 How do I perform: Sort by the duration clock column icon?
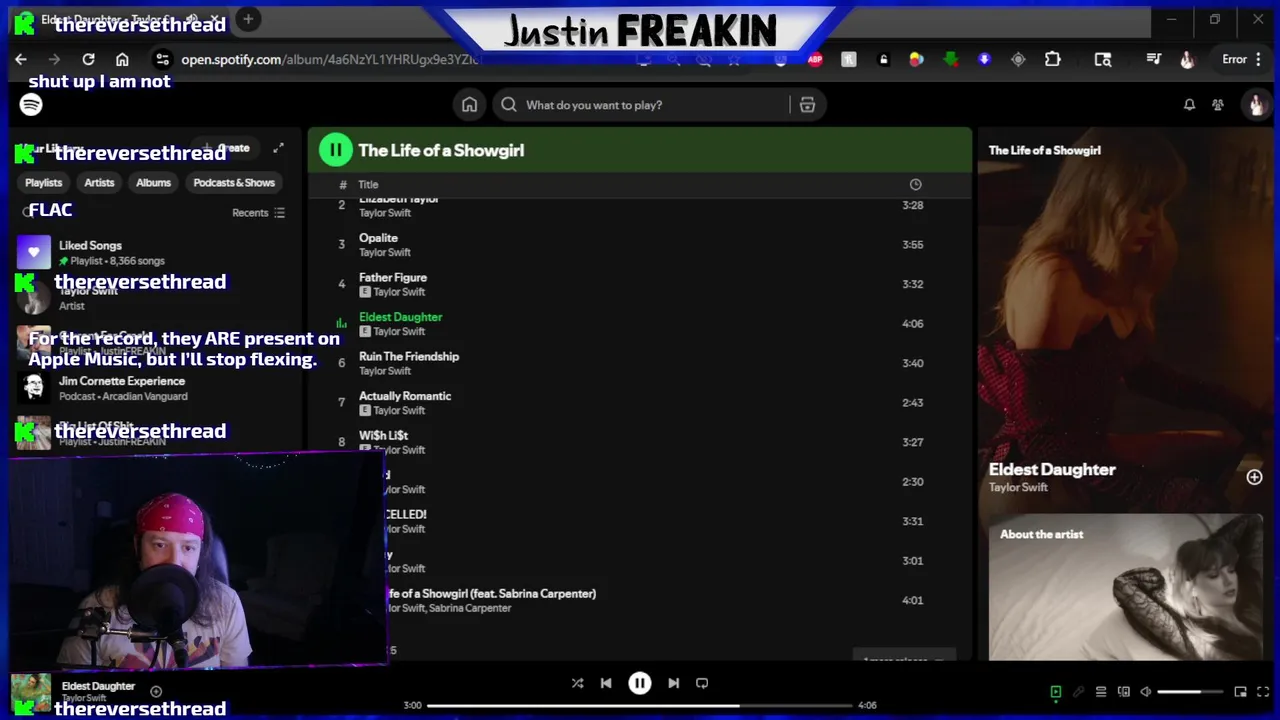click(915, 184)
